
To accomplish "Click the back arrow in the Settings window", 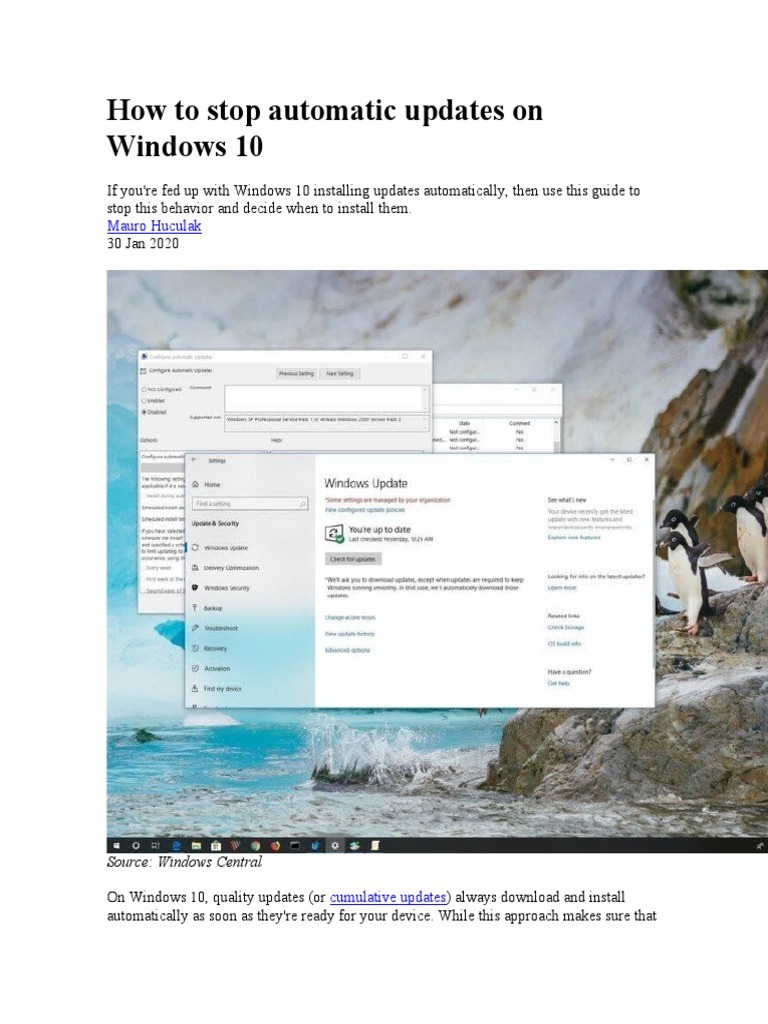I will pos(194,460).
